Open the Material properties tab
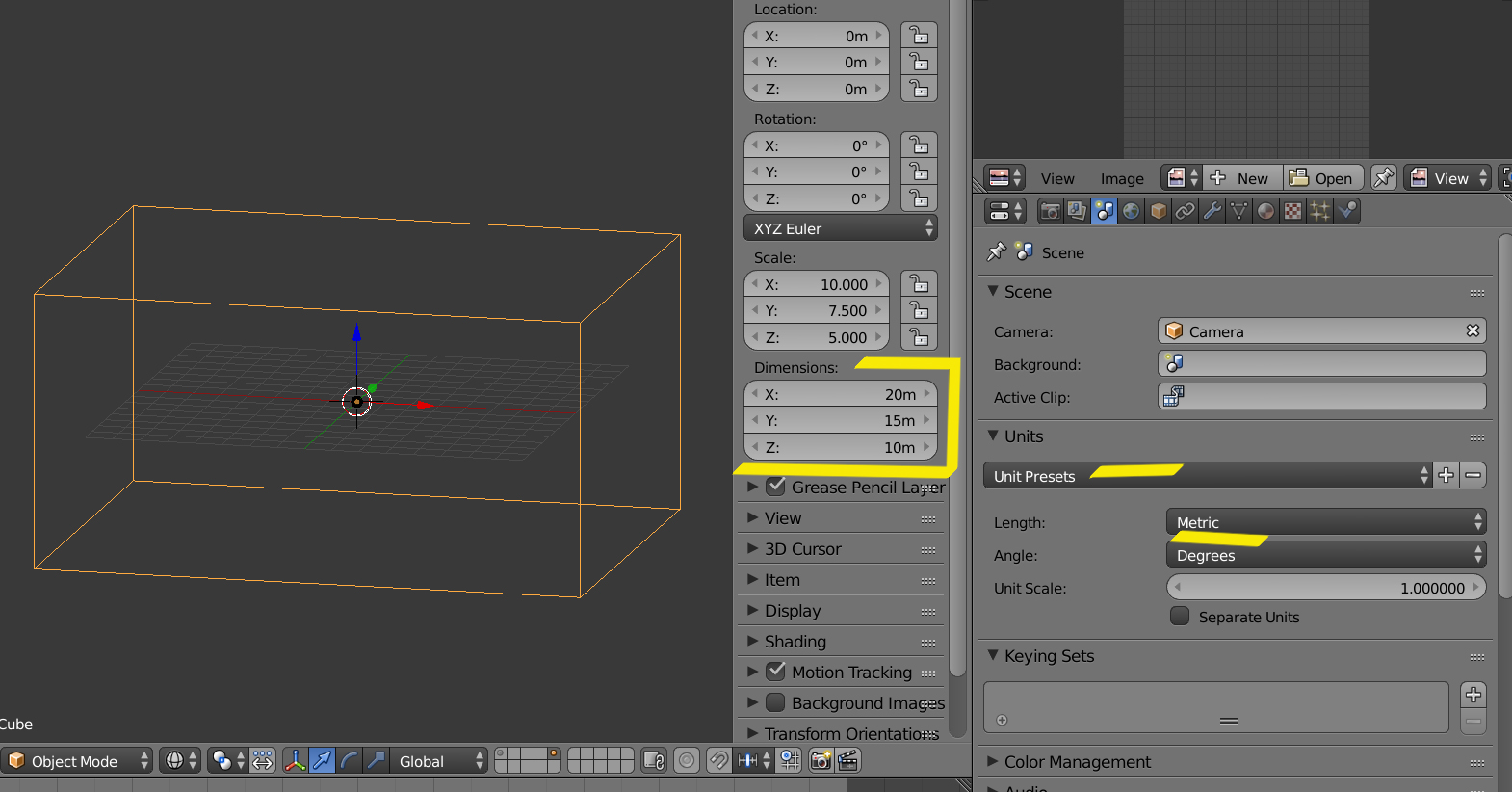Viewport: 1512px width, 792px height. [x=1265, y=211]
